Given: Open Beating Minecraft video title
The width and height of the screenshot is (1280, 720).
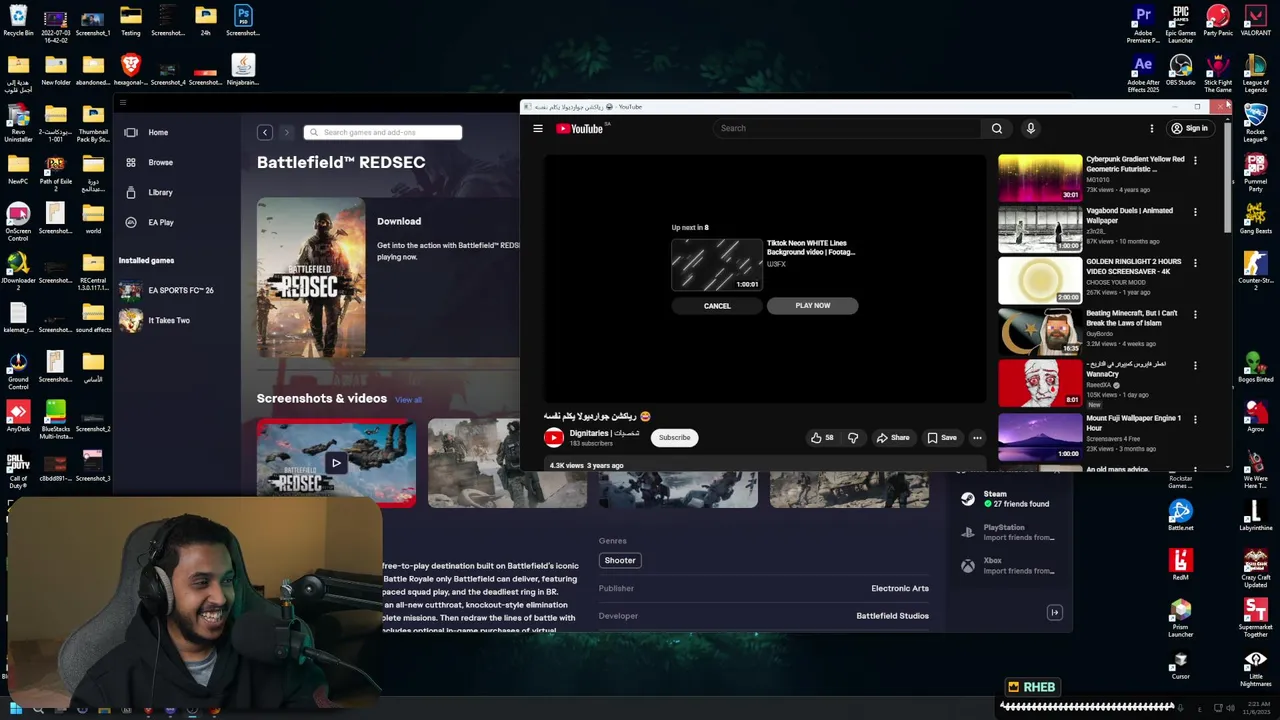Looking at the screenshot, I should click(x=1132, y=318).
